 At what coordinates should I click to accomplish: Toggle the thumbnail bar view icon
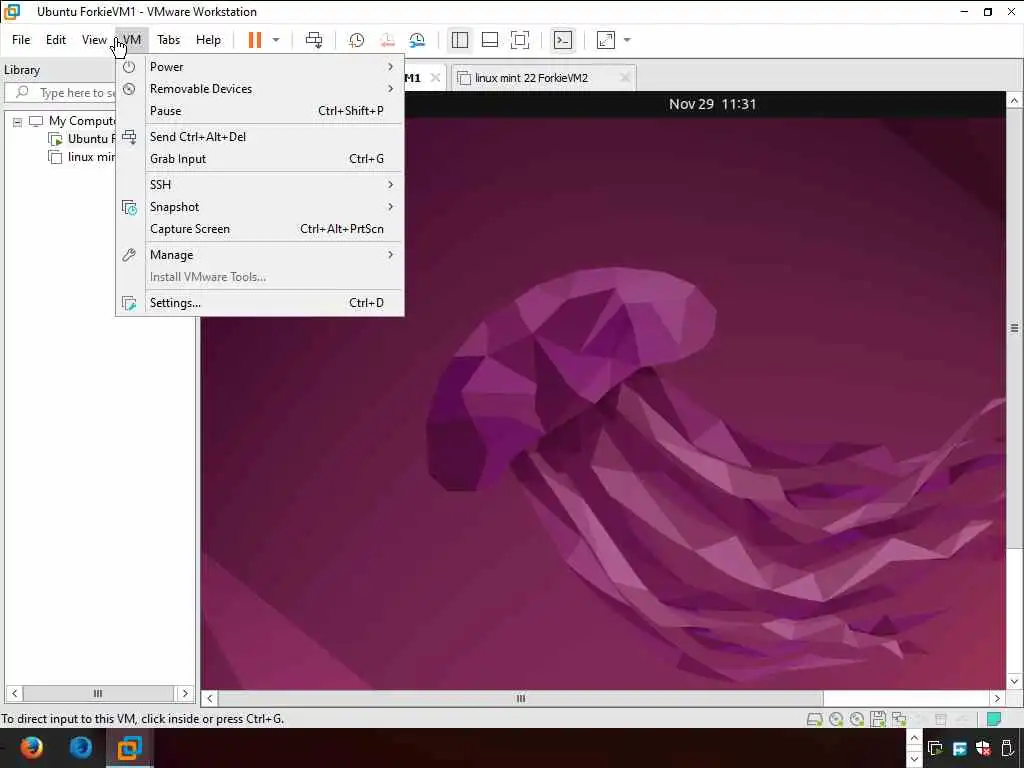490,40
